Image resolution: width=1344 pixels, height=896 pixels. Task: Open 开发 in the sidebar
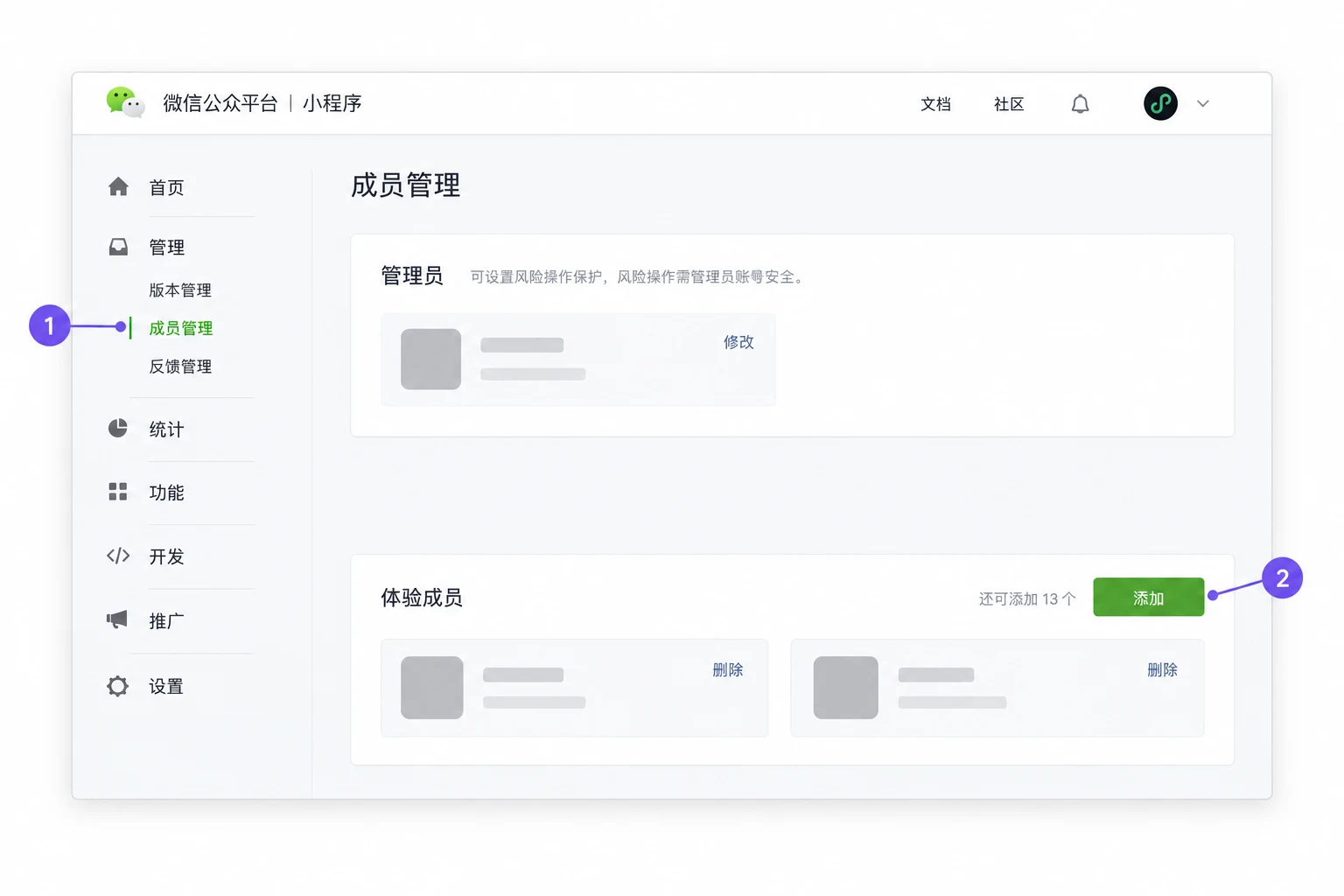166,556
